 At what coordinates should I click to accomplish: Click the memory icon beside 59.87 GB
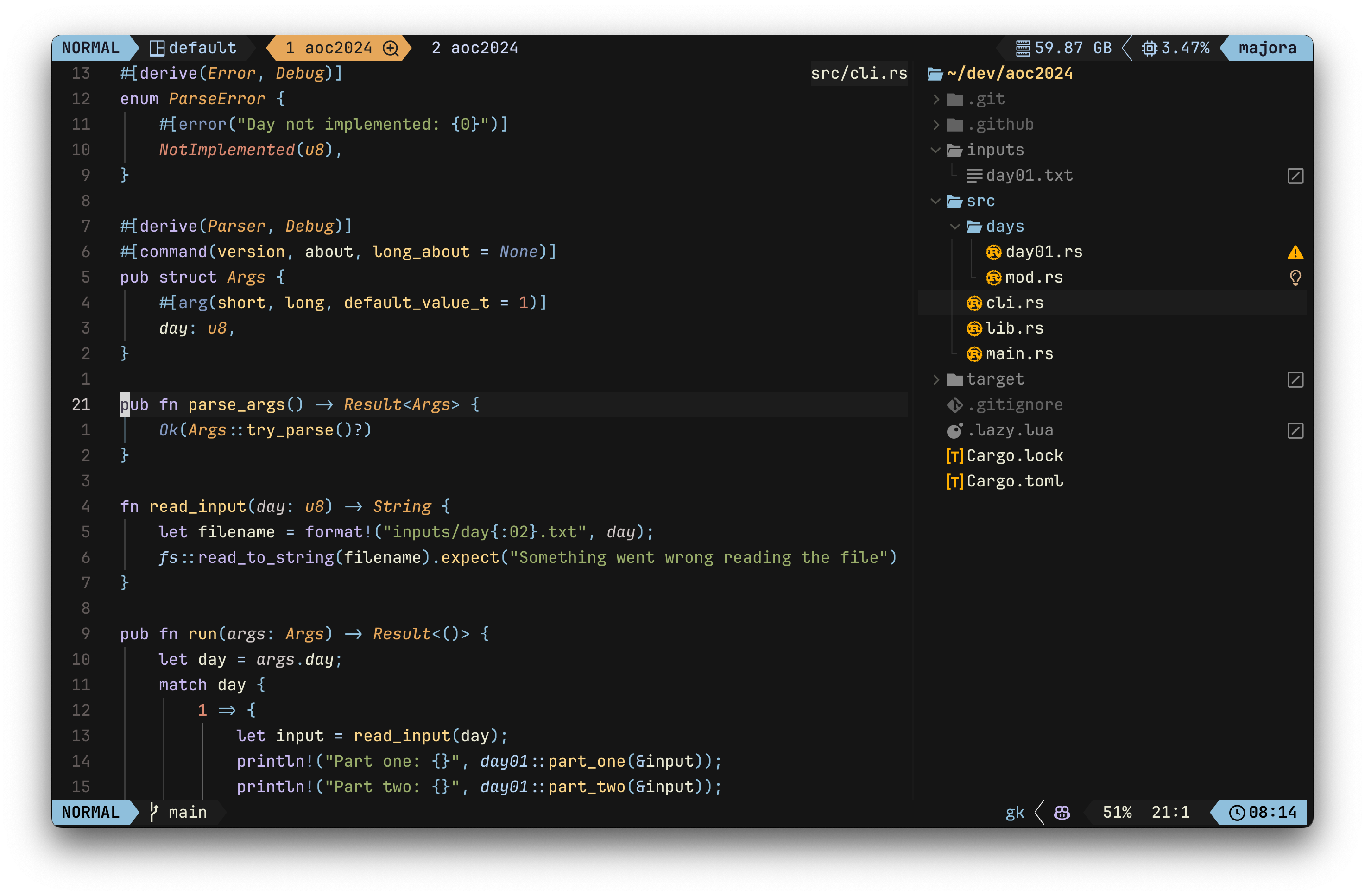[1023, 48]
